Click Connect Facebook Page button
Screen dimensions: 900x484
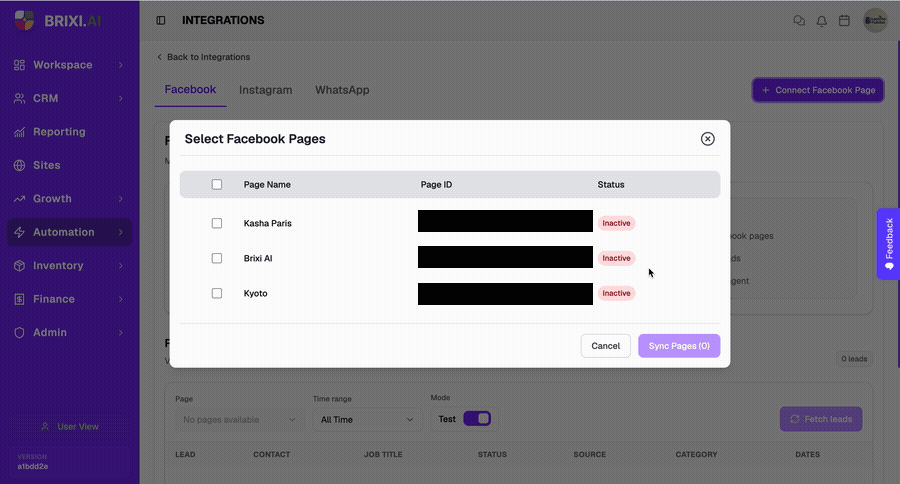(818, 90)
